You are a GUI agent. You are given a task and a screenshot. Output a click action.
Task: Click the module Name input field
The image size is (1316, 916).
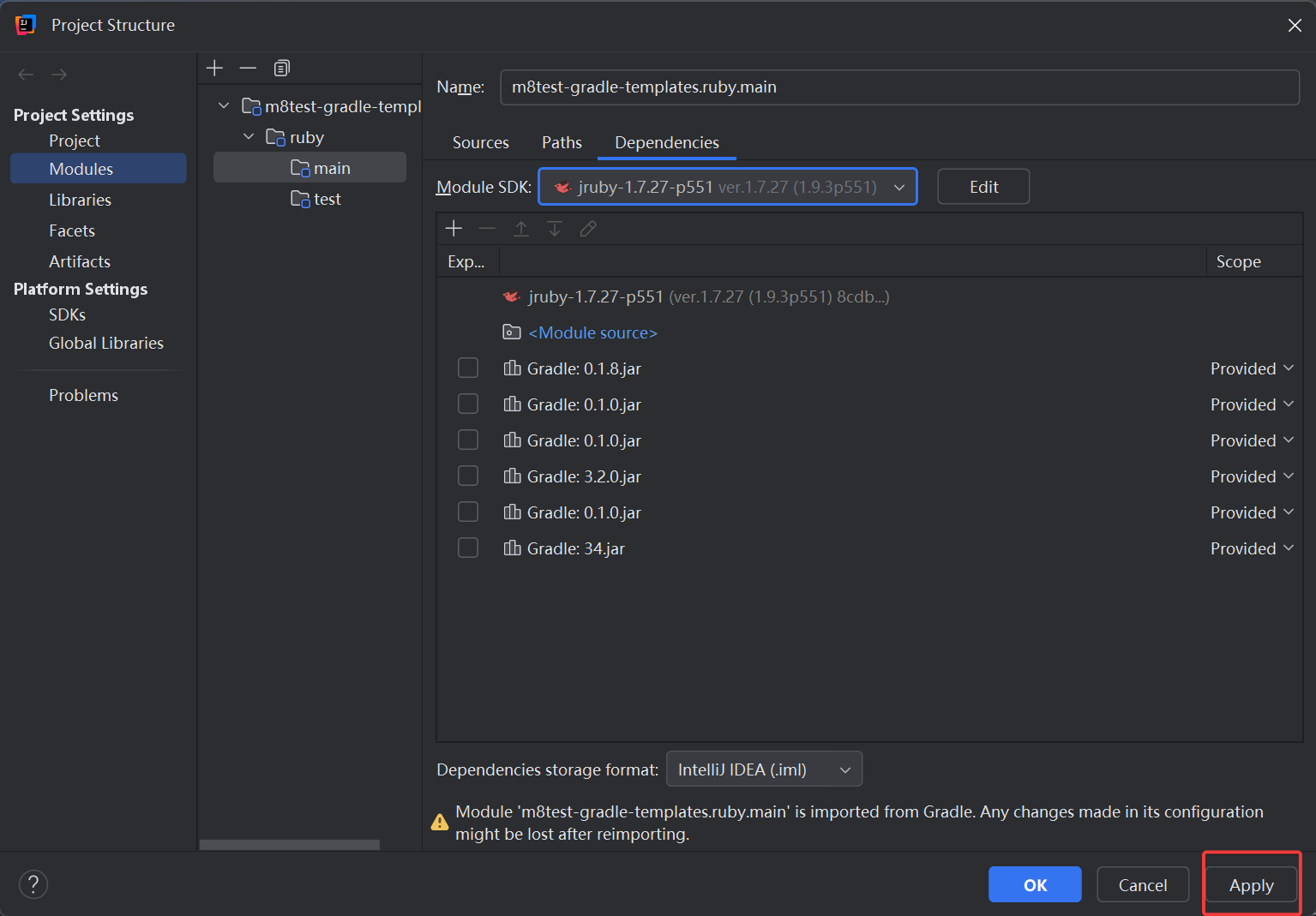click(x=898, y=87)
